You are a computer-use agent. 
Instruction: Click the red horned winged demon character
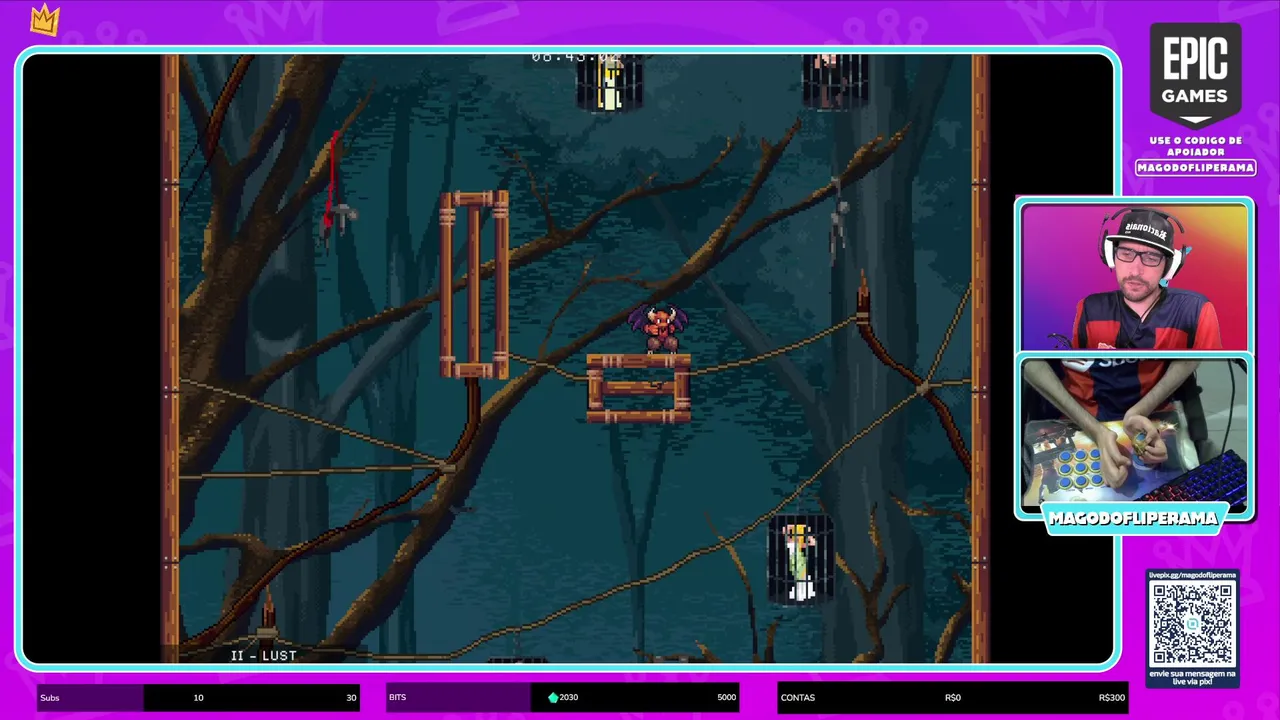coord(658,328)
